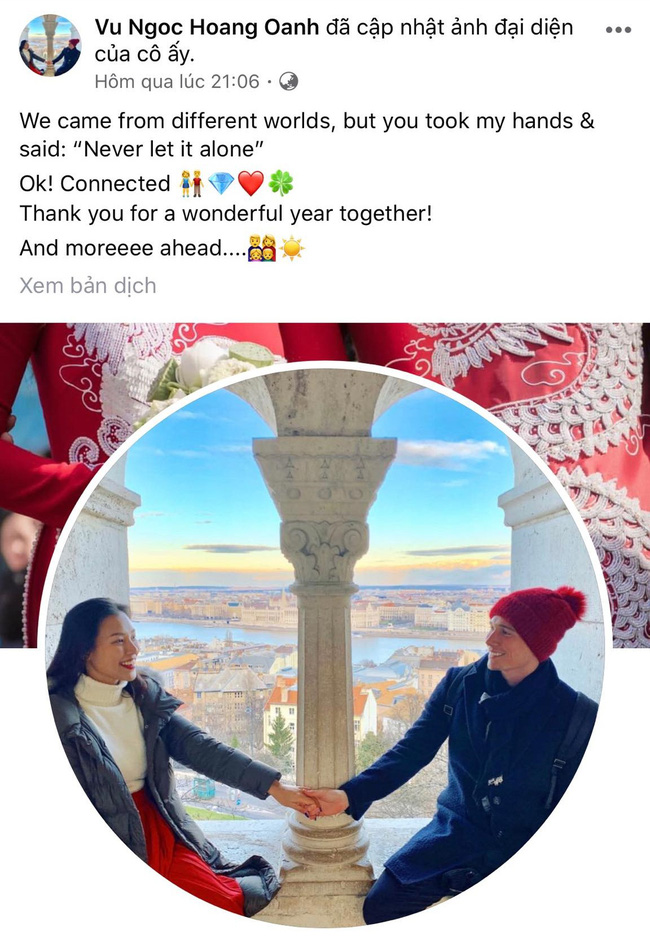The width and height of the screenshot is (650, 950).
Task: Click the four-leaf clover emoji
Action: tap(280, 183)
